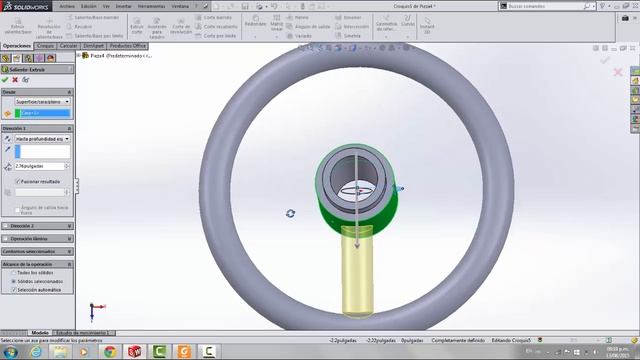Screen dimensions: 640x360
Task: Expand the Pieza4 tree node in viewport
Action: pos(79,56)
